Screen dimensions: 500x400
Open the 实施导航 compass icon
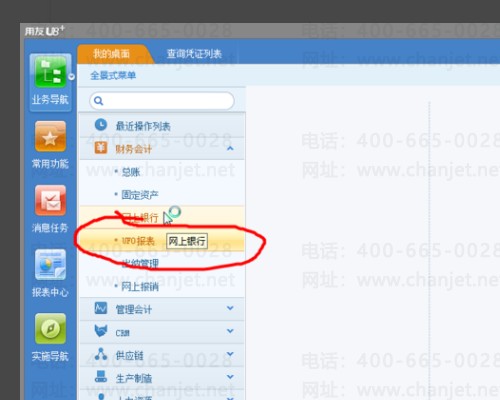coord(50,329)
